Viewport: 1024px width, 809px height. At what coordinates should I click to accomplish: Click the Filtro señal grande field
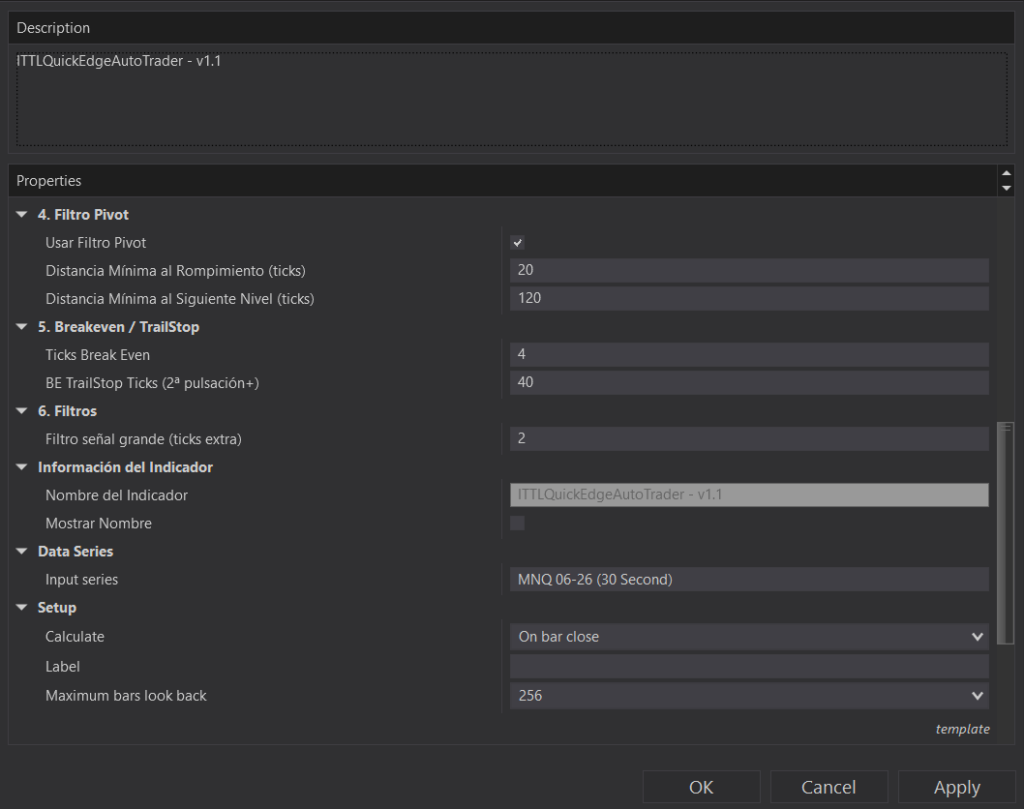click(x=748, y=438)
